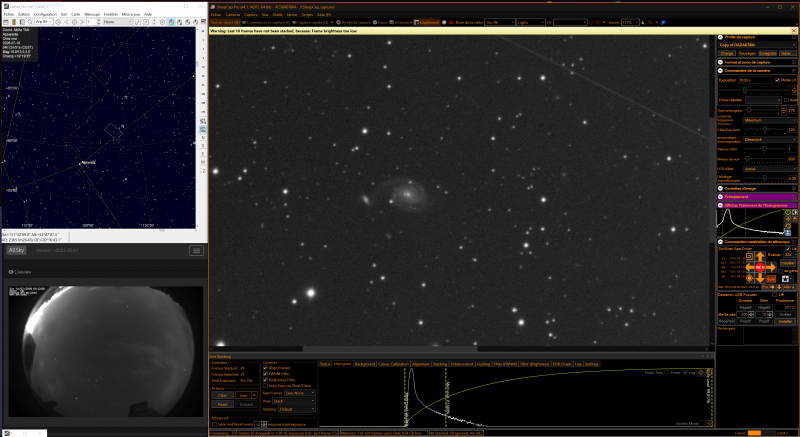Viewport: 800px width, 437px height.
Task: Click Capture rapide in the toolbar
Action: tap(310, 22)
